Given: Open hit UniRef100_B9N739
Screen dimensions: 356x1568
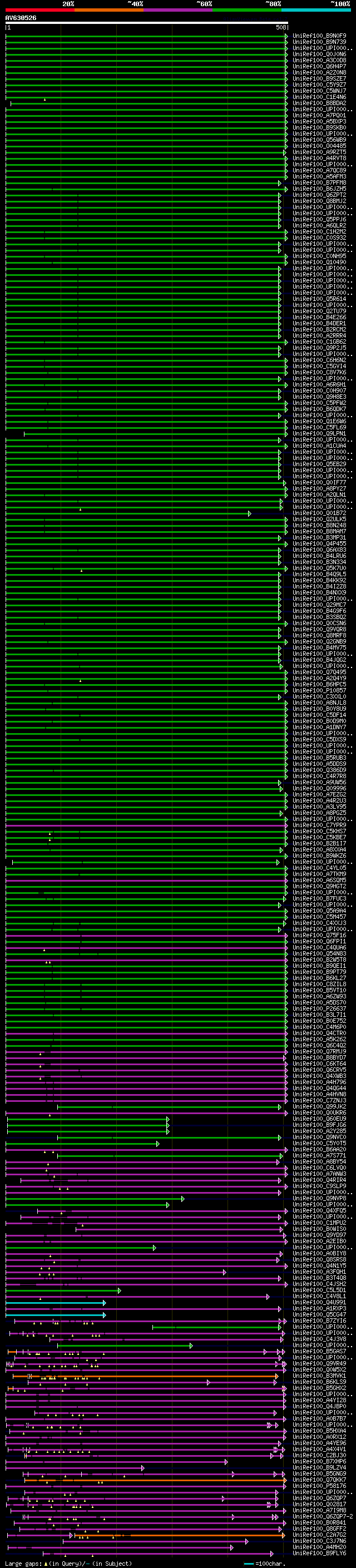Looking at the screenshot, I should point(319,42).
